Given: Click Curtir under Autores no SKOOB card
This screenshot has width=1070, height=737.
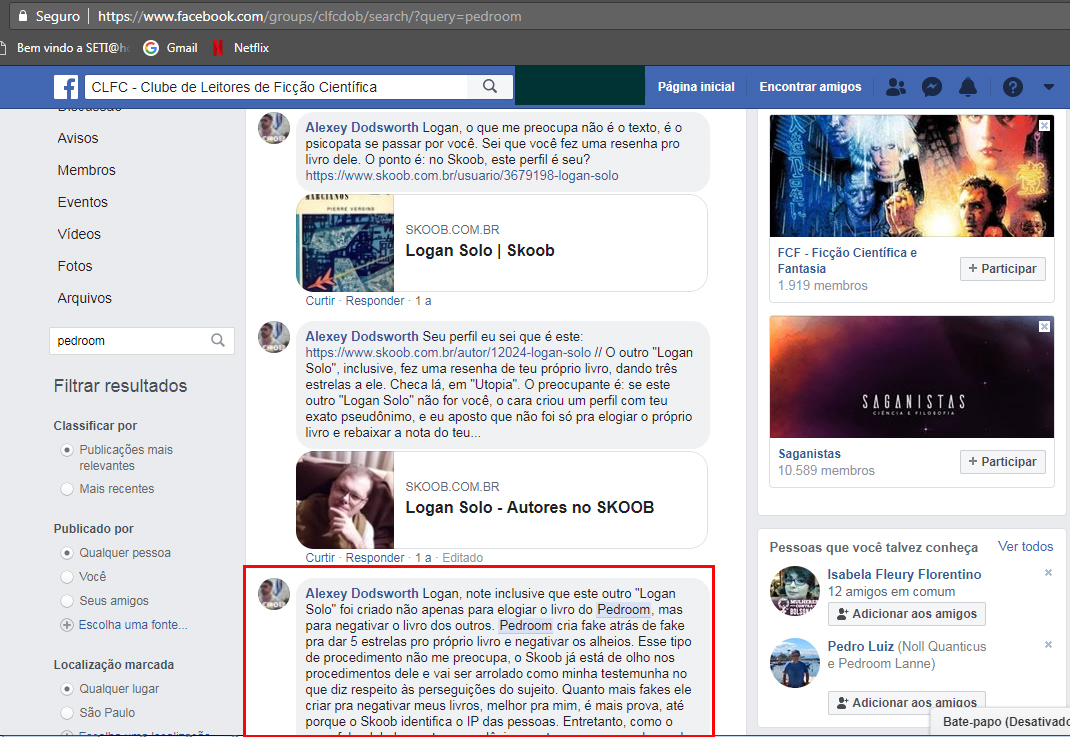Looking at the screenshot, I should [320, 558].
